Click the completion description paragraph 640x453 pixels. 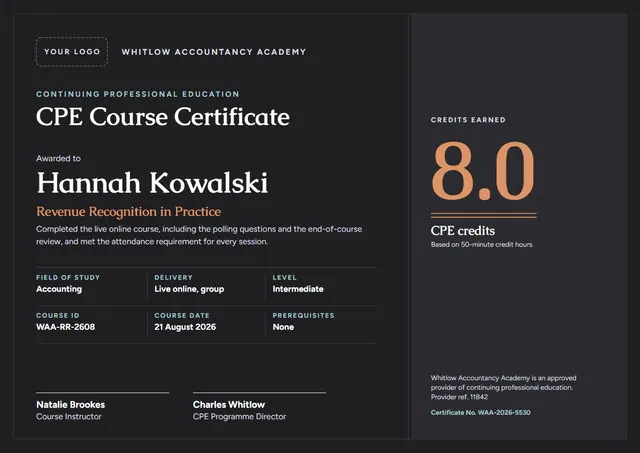click(x=199, y=235)
